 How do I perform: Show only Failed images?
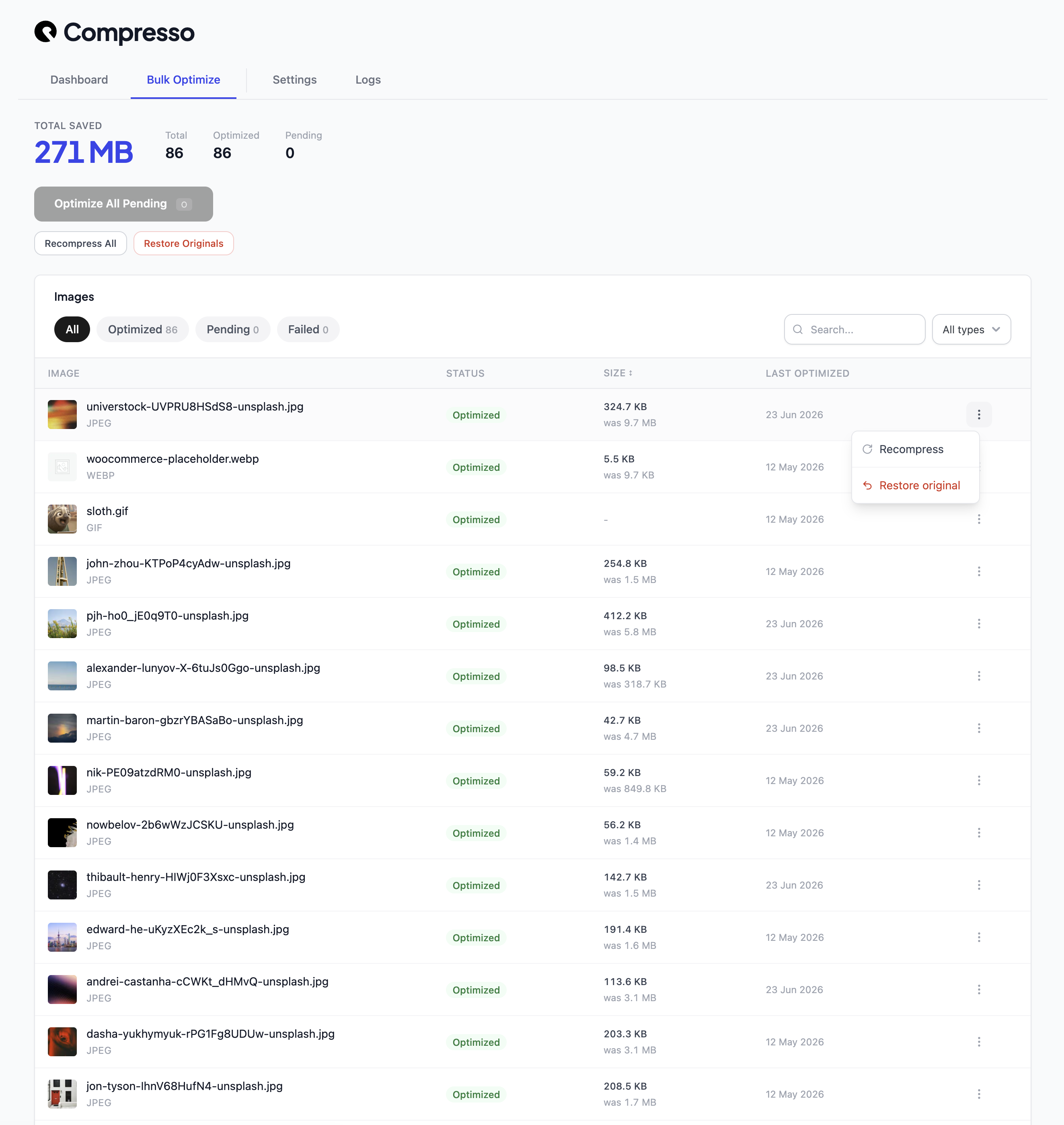[308, 329]
